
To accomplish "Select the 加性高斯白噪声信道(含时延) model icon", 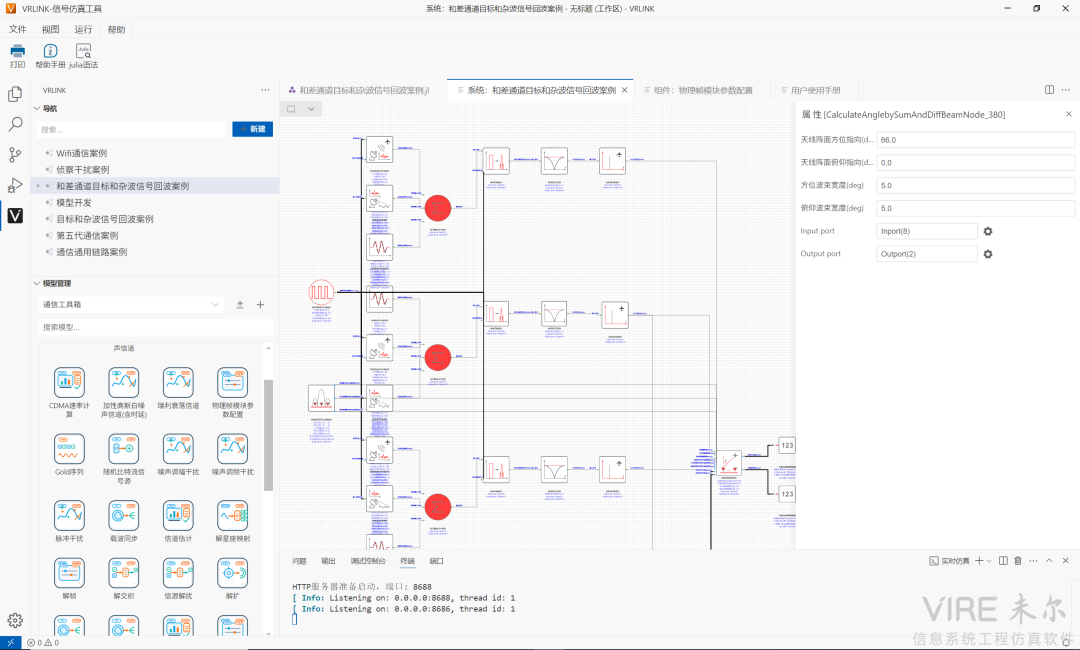I will (x=123, y=383).
